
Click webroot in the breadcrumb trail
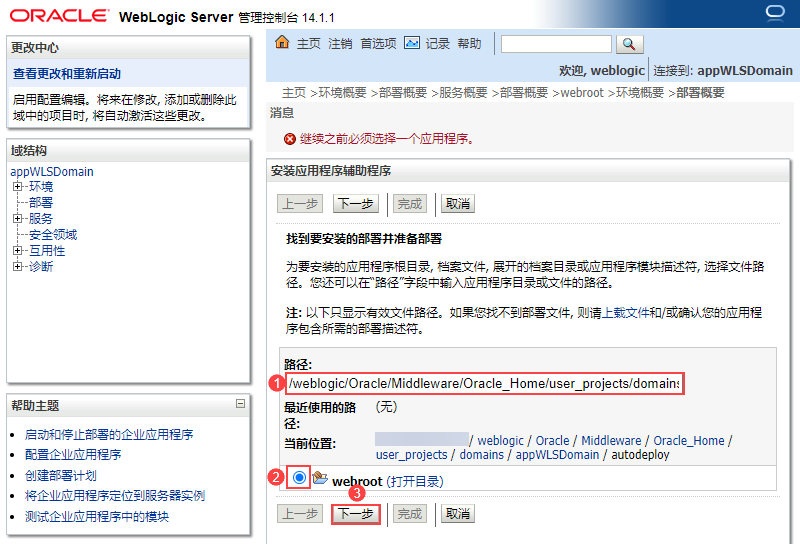click(x=582, y=92)
